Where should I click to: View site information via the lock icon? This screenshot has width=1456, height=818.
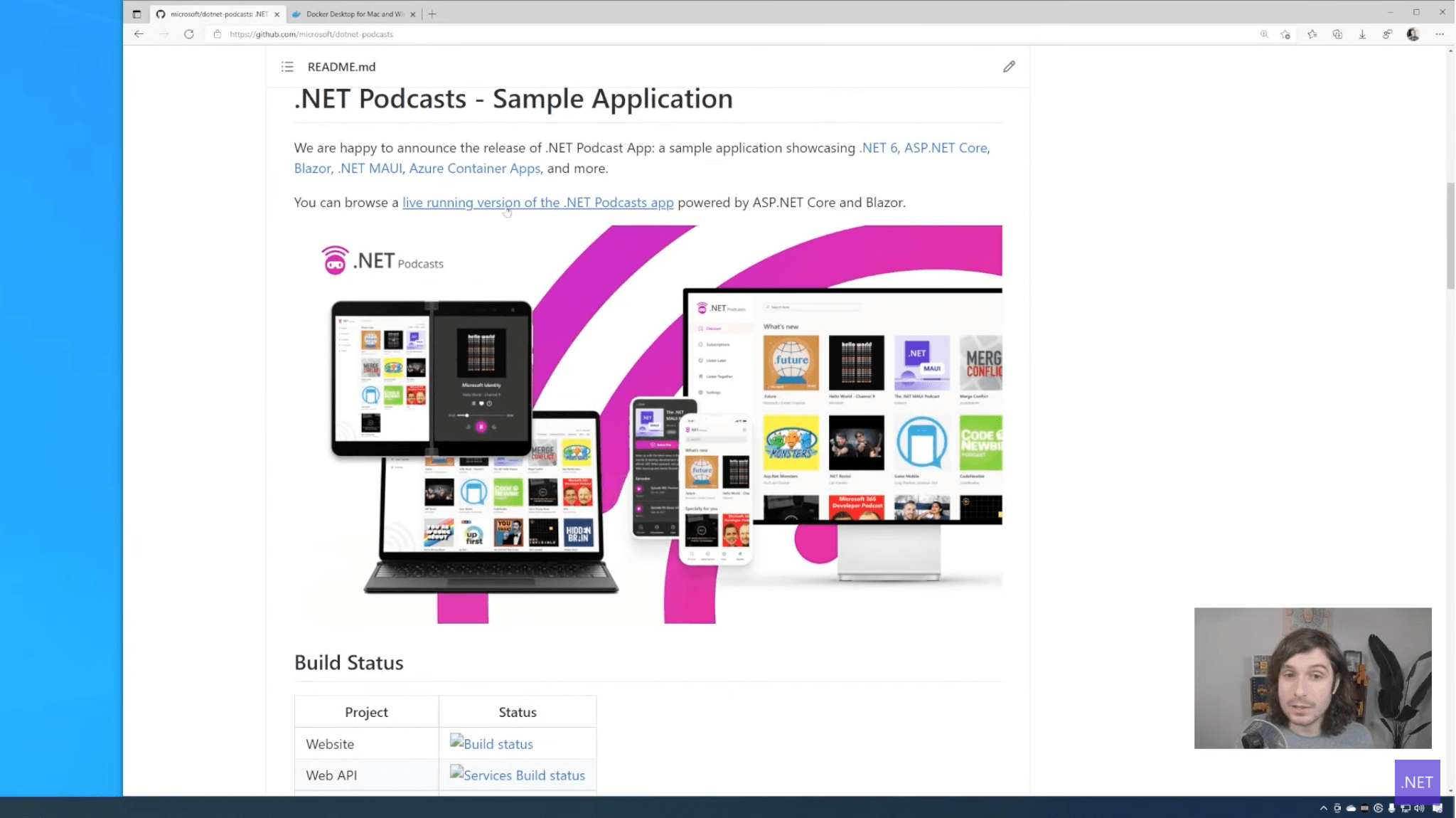(218, 34)
